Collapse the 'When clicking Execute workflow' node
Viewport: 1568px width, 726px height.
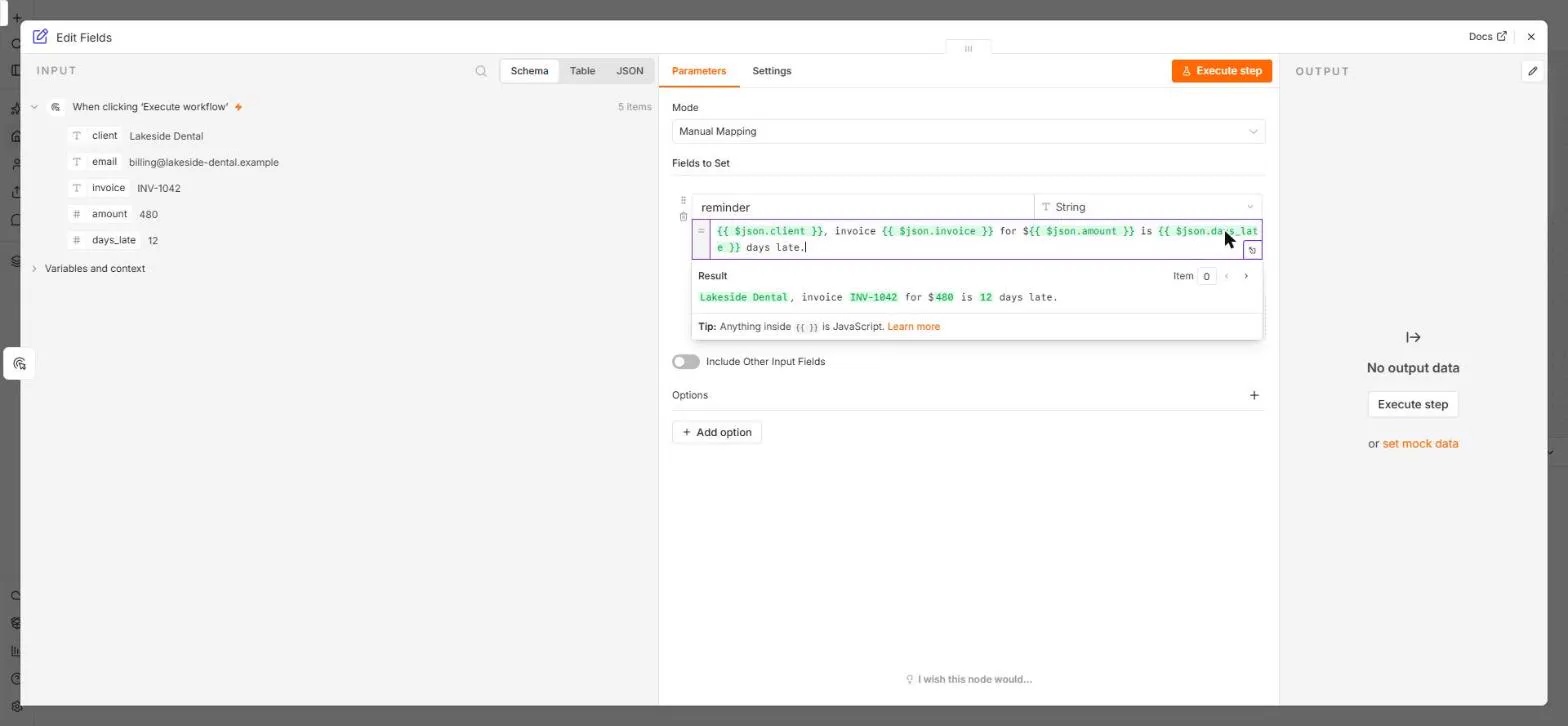click(34, 107)
